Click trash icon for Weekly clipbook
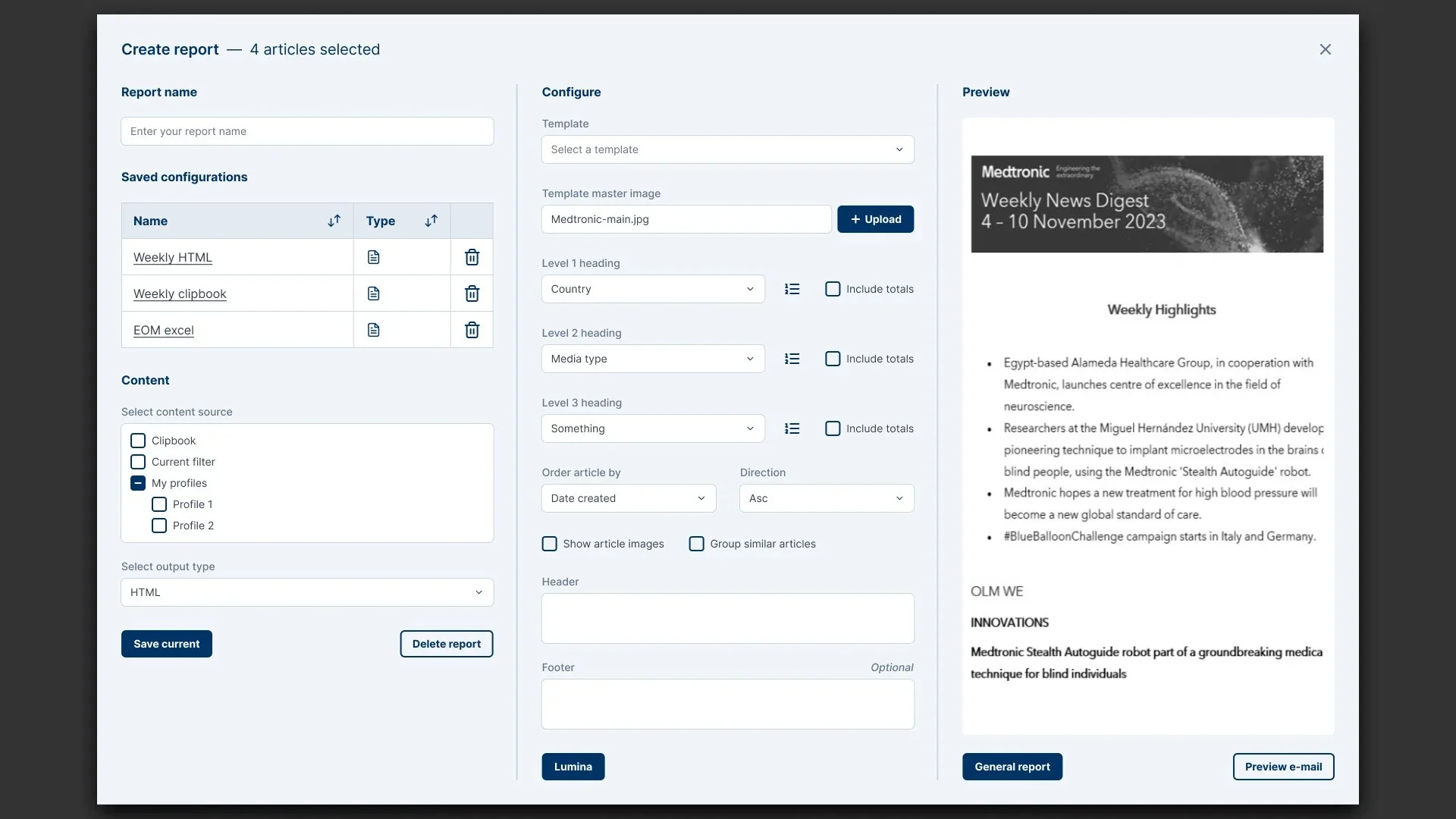This screenshot has height=819, width=1456. click(472, 293)
